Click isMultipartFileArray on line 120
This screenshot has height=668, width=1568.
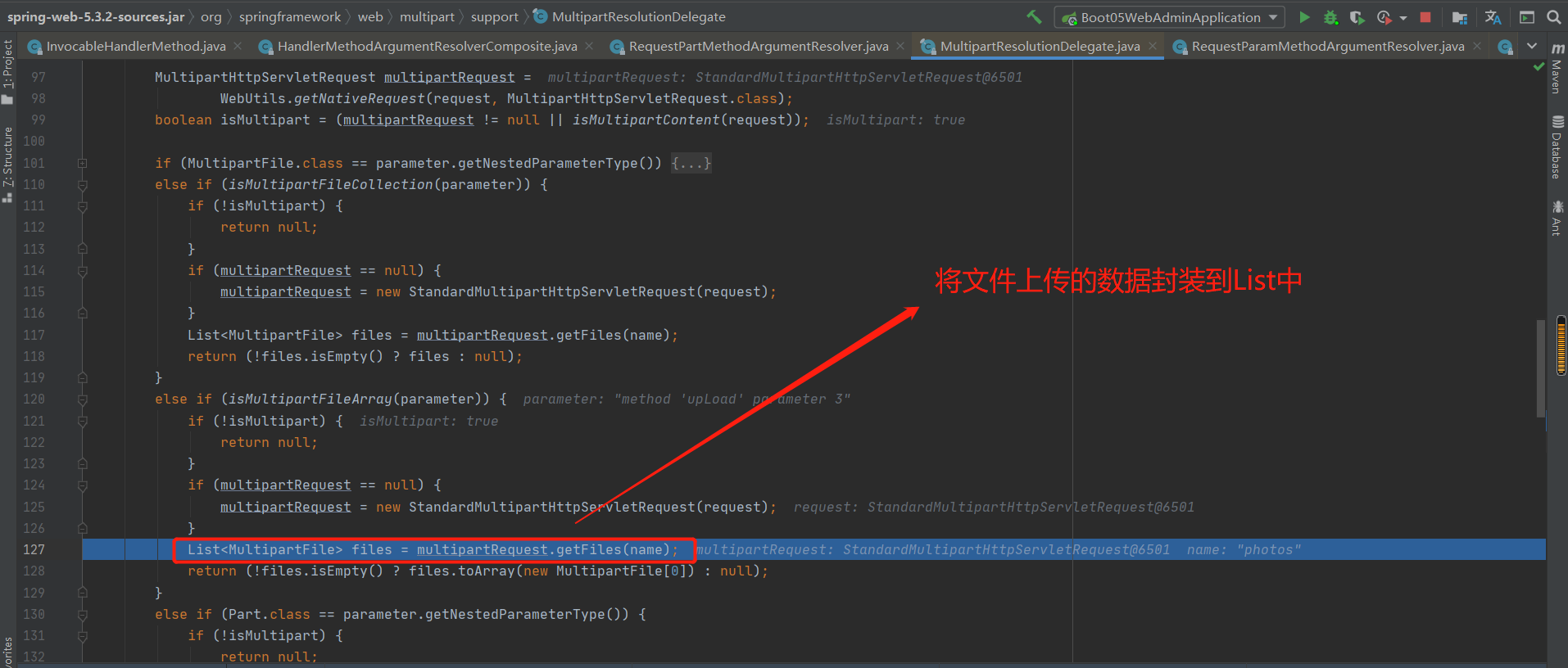pos(310,399)
